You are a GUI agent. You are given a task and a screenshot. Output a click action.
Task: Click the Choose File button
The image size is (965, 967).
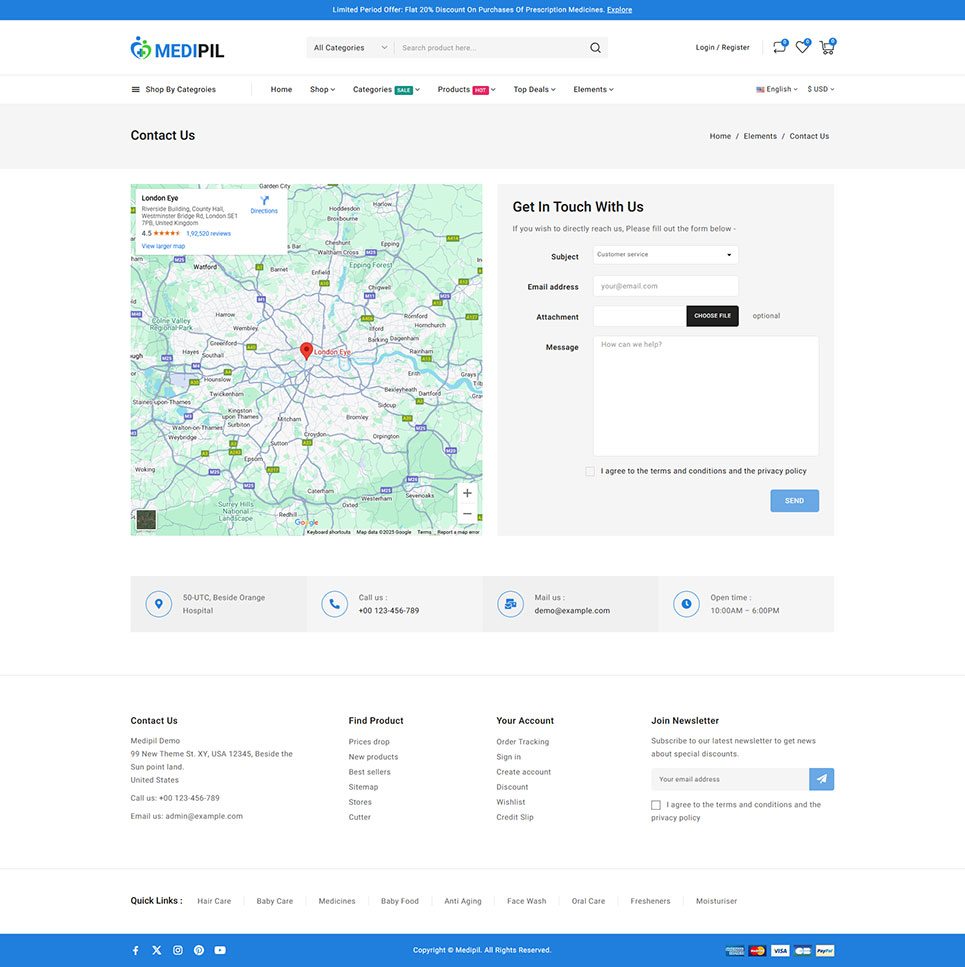[712, 316]
